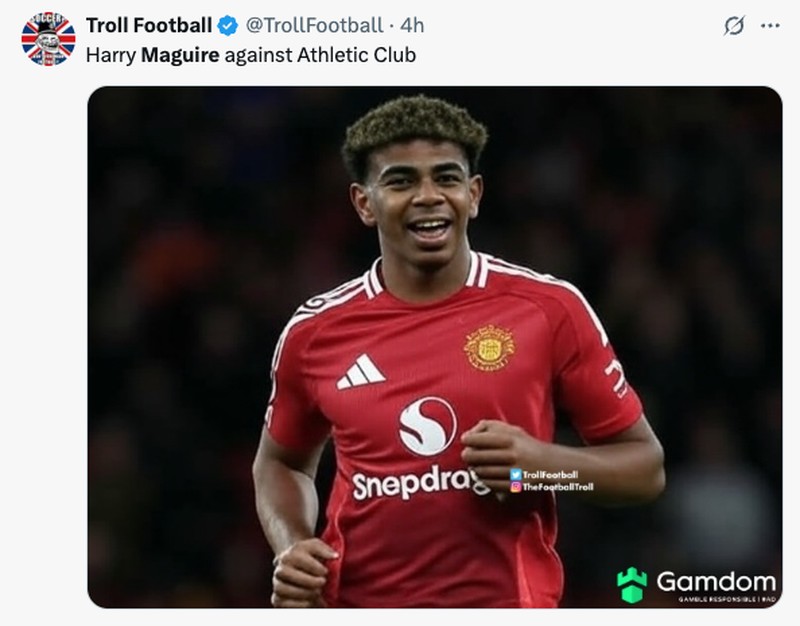Click the Adidas logo on the jersey
The image size is (800, 626).
click(360, 372)
